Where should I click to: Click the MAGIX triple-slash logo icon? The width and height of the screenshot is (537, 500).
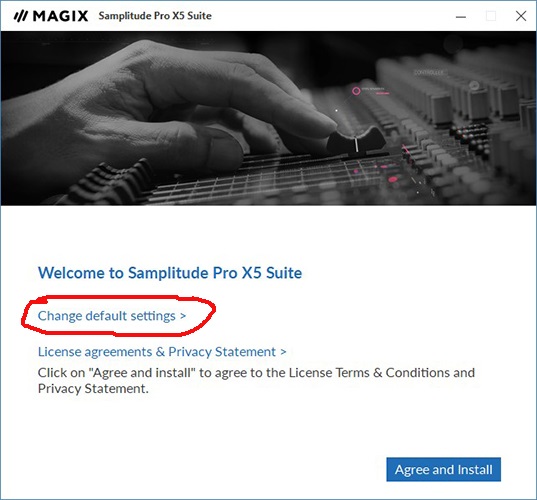[x=21, y=16]
